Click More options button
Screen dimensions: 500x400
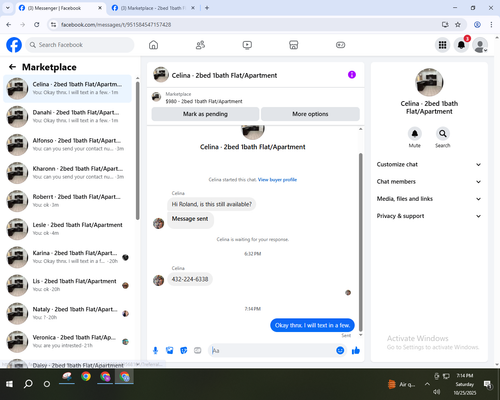point(310,114)
